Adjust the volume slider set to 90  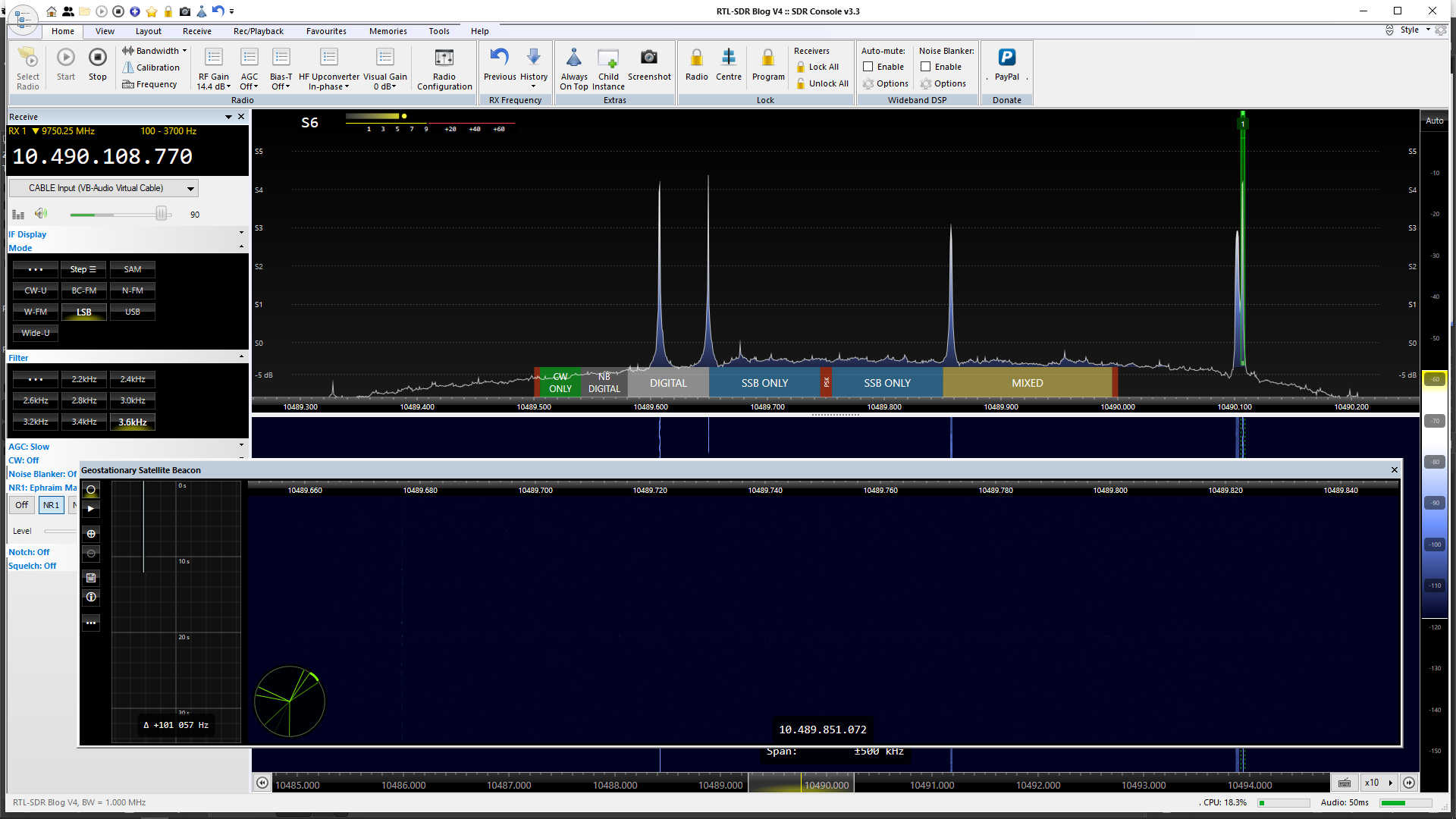(x=161, y=214)
